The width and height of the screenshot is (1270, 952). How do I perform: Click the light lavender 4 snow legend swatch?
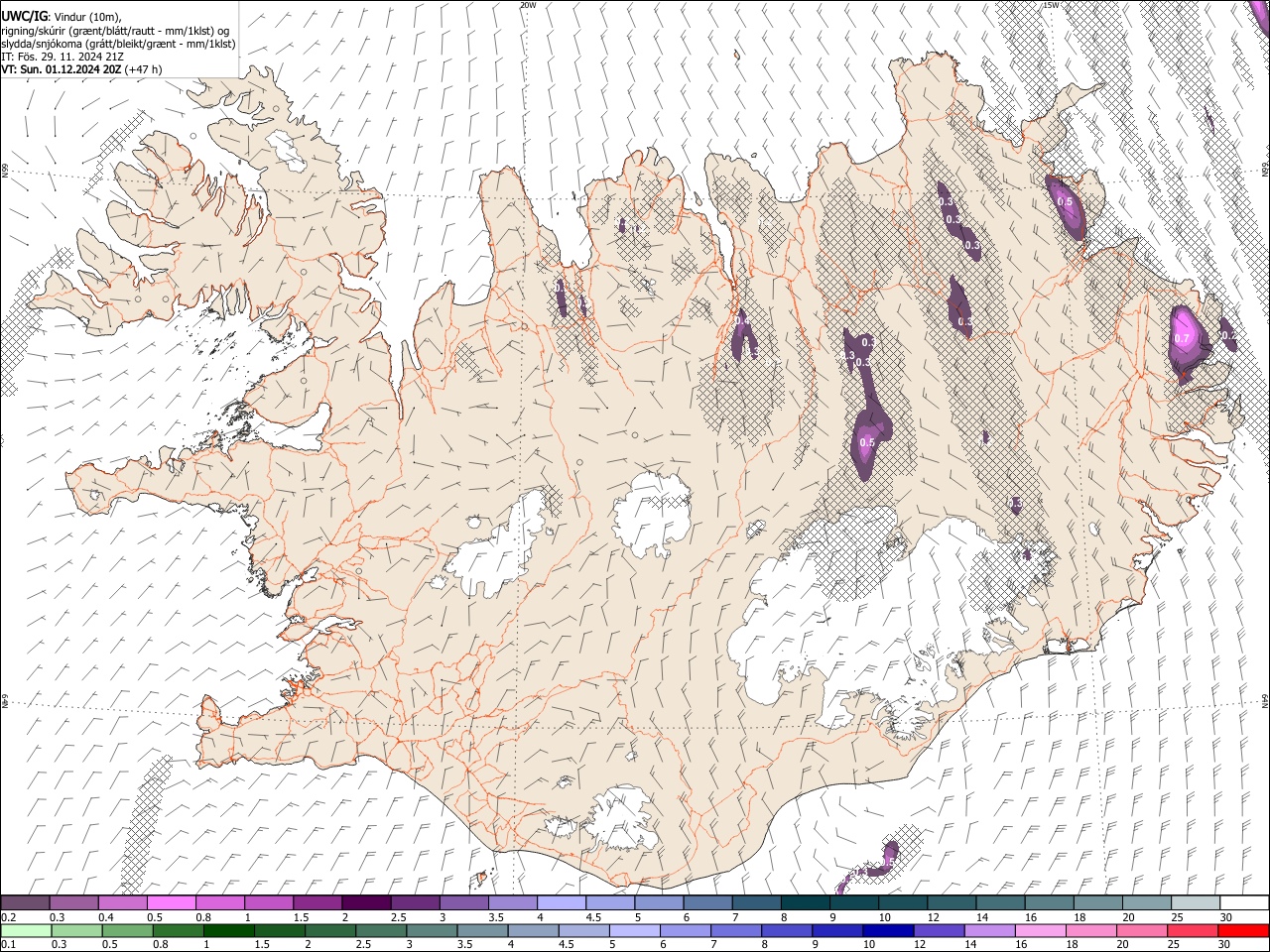(x=562, y=903)
